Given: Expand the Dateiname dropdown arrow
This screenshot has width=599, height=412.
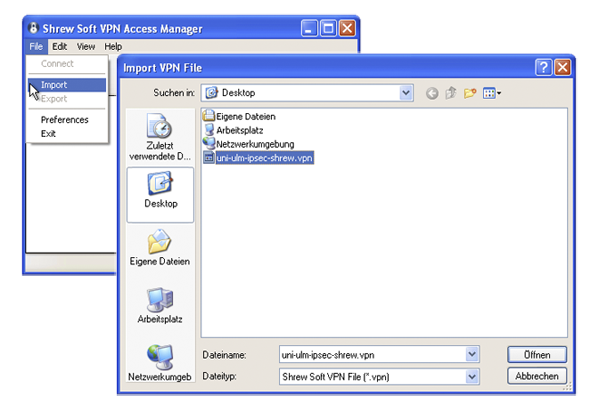Looking at the screenshot, I should [472, 355].
